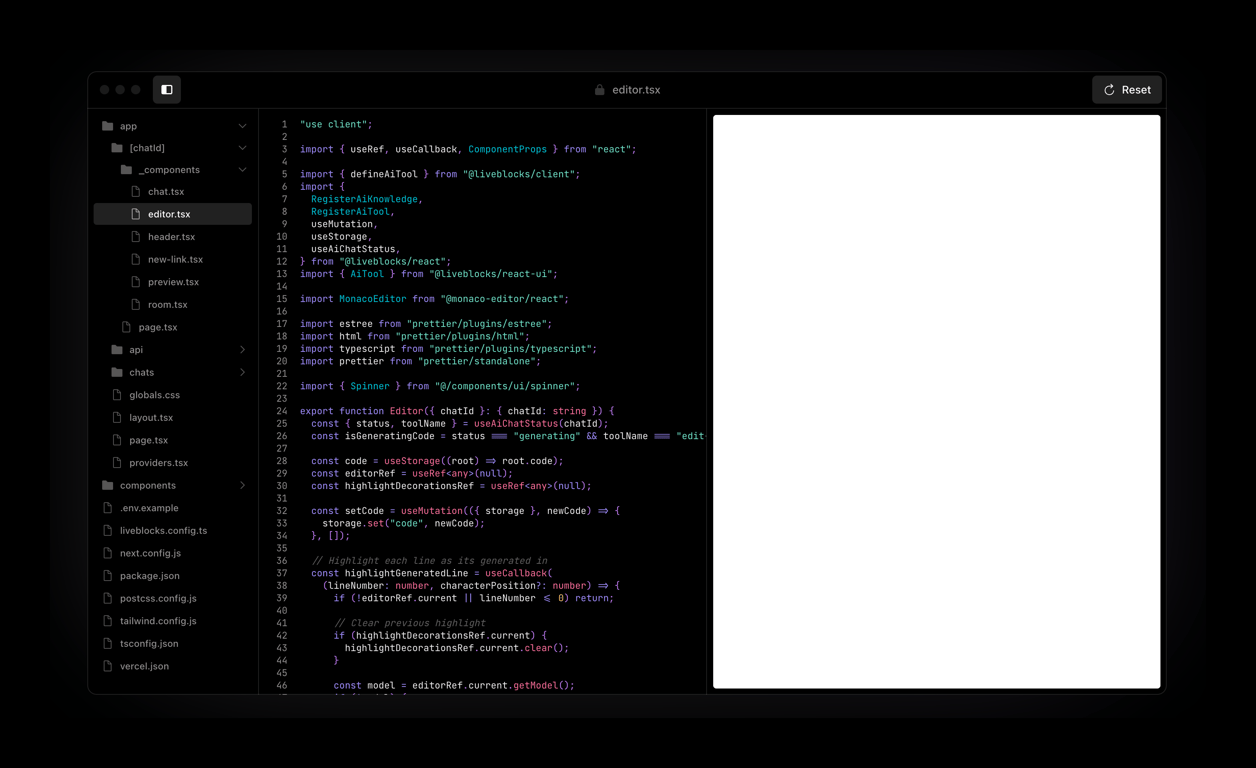
Task: Click file icon next to header.tsx
Action: [x=136, y=237]
